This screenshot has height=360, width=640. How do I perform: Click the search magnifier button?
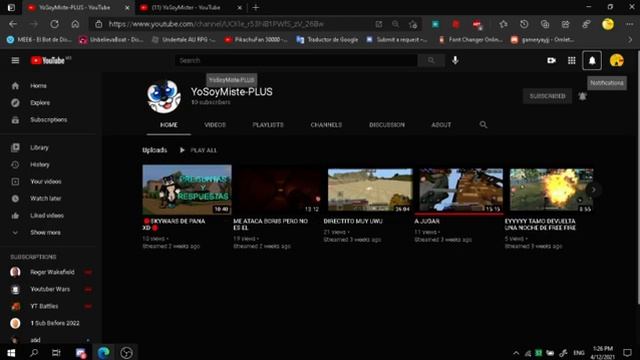coord(431,60)
